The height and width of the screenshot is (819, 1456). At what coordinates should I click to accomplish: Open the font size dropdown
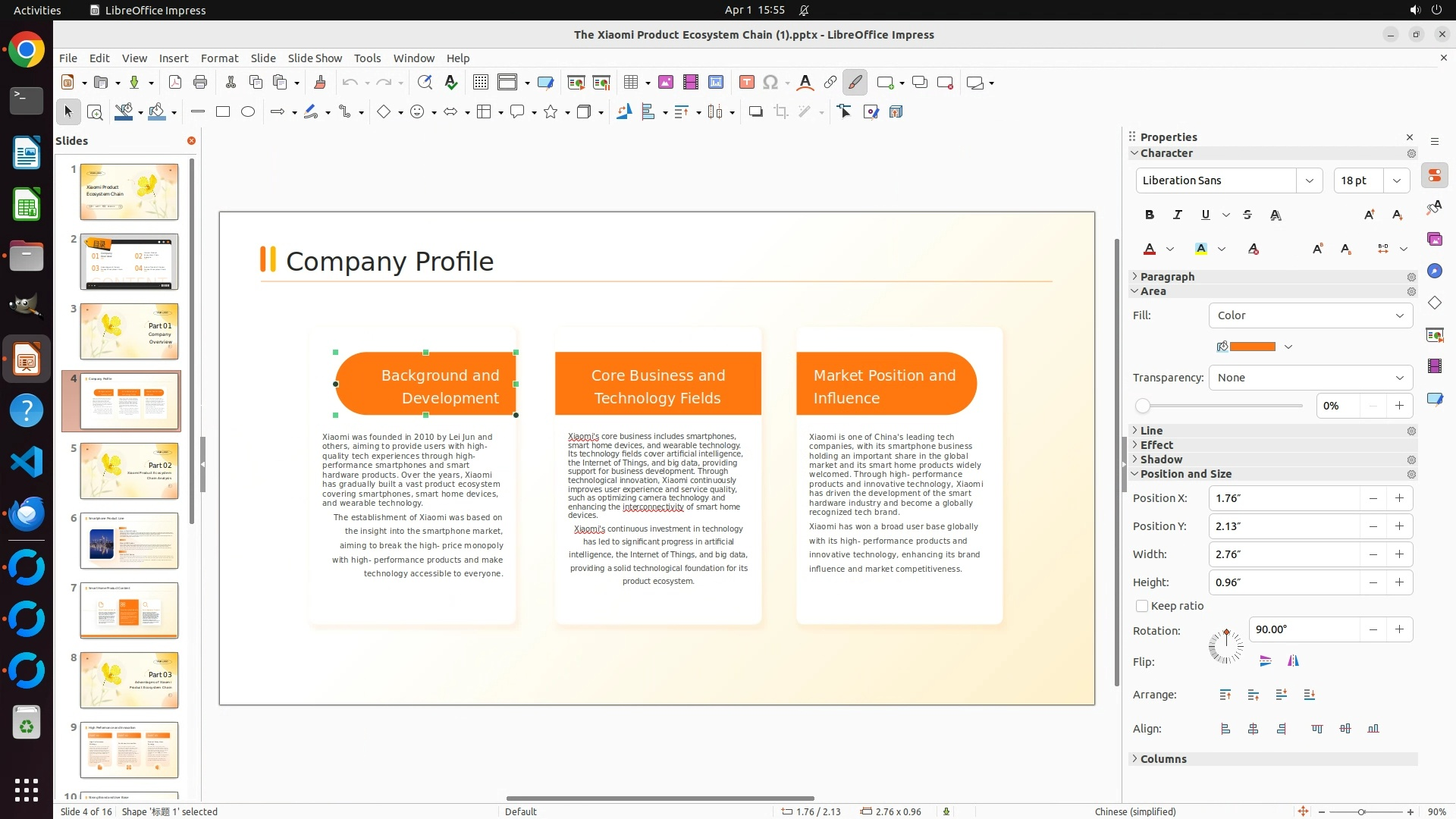pos(1397,180)
